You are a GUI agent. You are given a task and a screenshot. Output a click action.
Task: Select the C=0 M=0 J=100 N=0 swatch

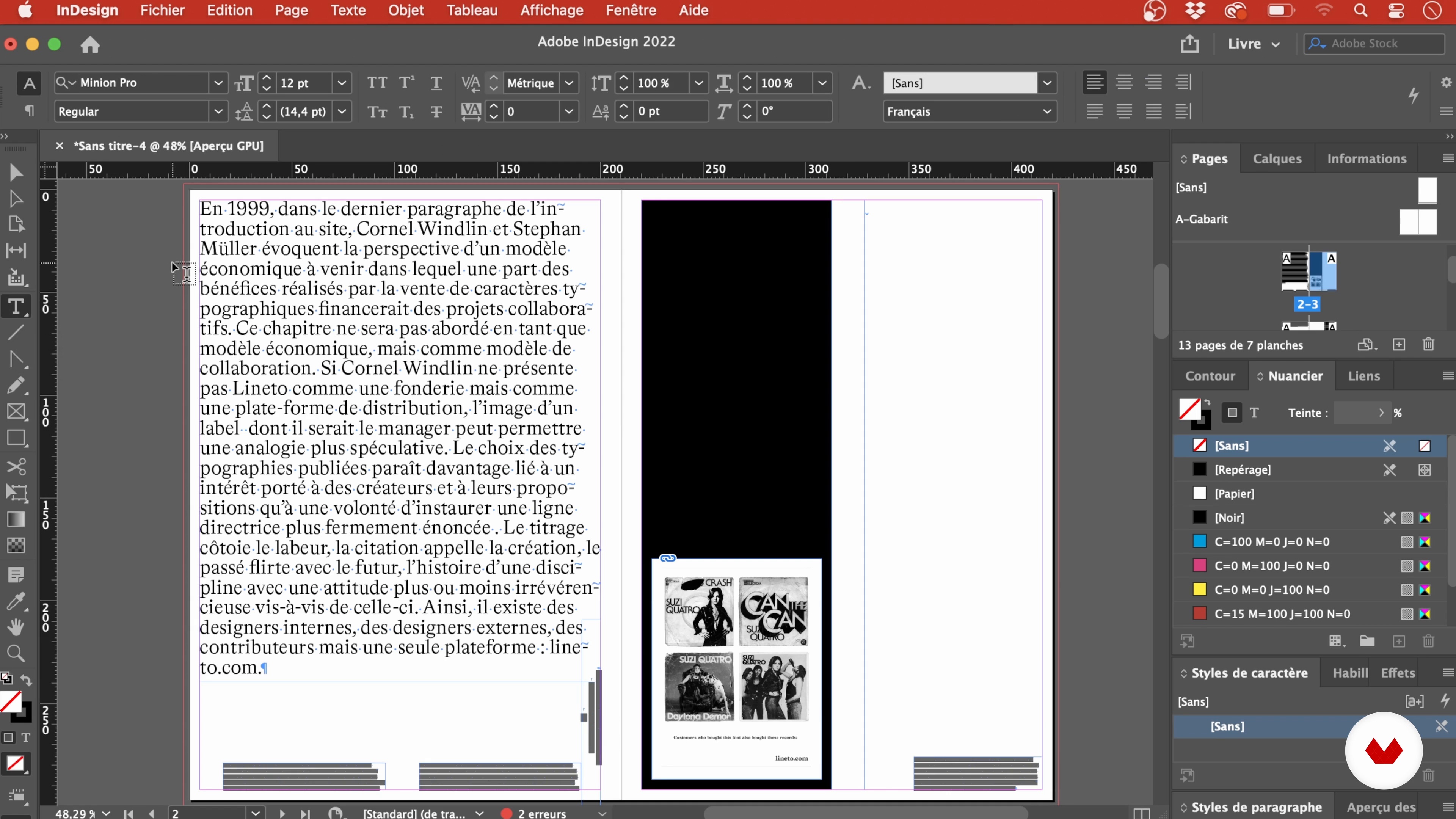(1309, 590)
